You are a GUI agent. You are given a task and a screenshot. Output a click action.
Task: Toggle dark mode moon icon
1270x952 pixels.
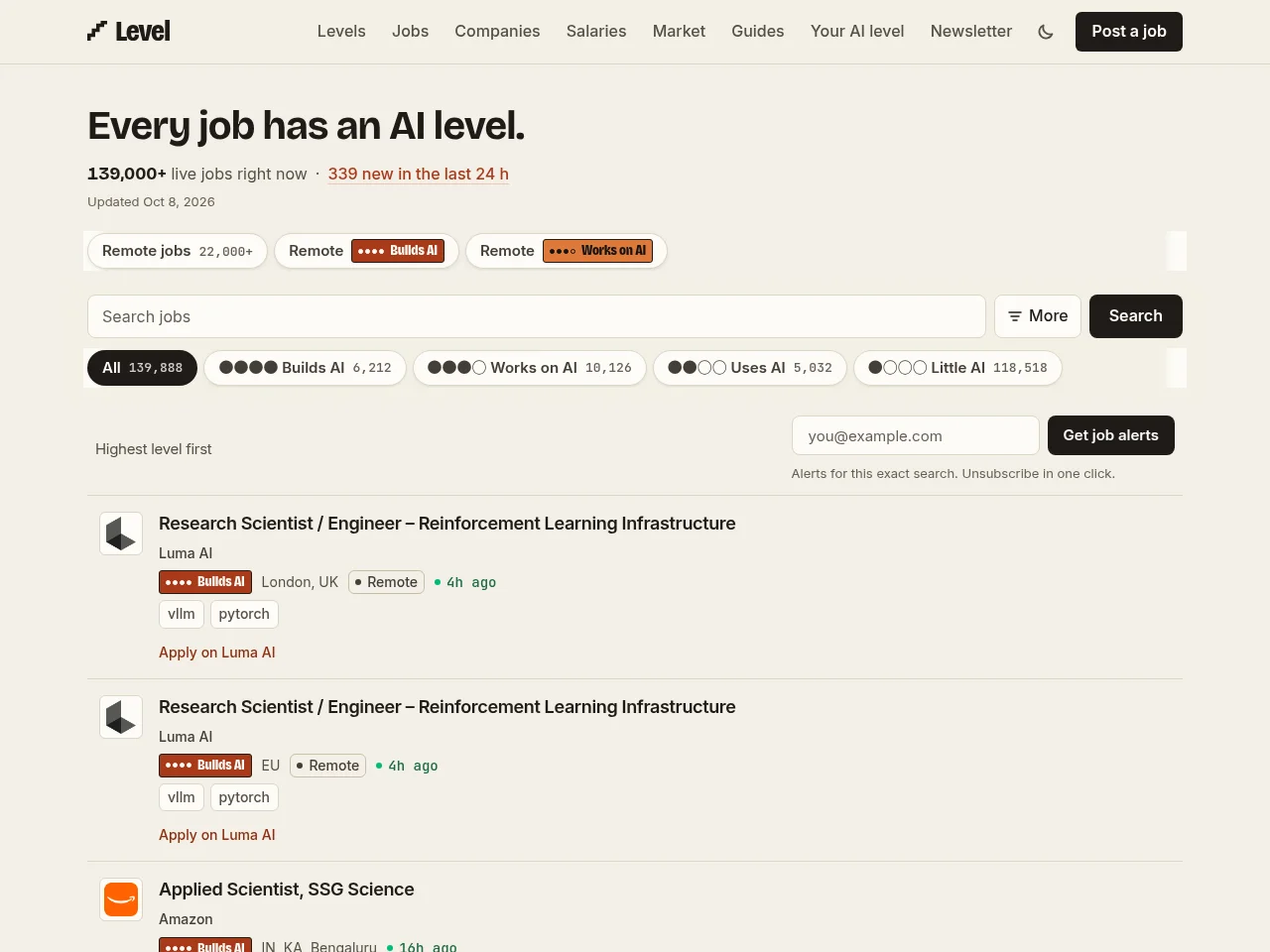1046,32
